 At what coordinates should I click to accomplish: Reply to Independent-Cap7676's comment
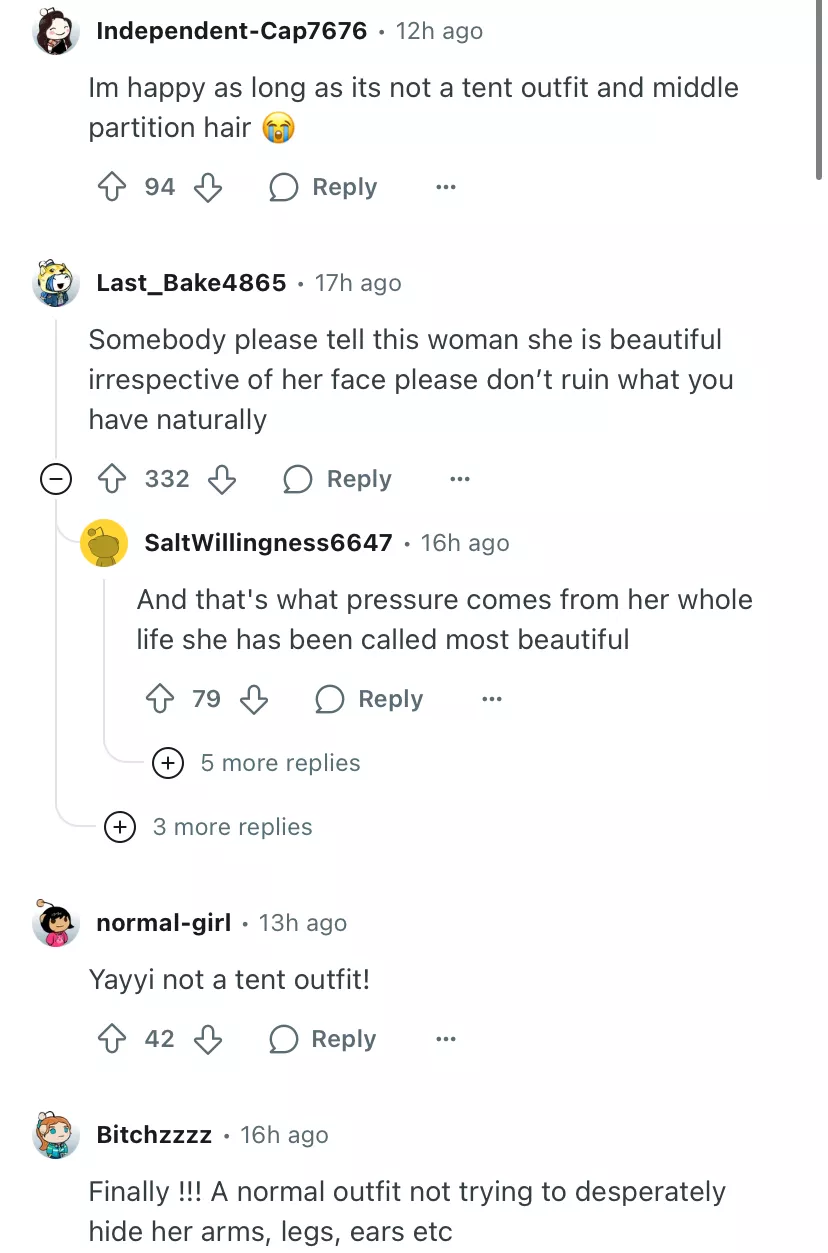pyautogui.click(x=324, y=187)
